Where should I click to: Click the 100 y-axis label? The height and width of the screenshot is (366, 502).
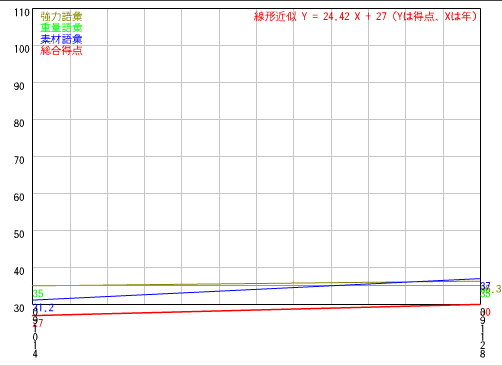click(22, 49)
